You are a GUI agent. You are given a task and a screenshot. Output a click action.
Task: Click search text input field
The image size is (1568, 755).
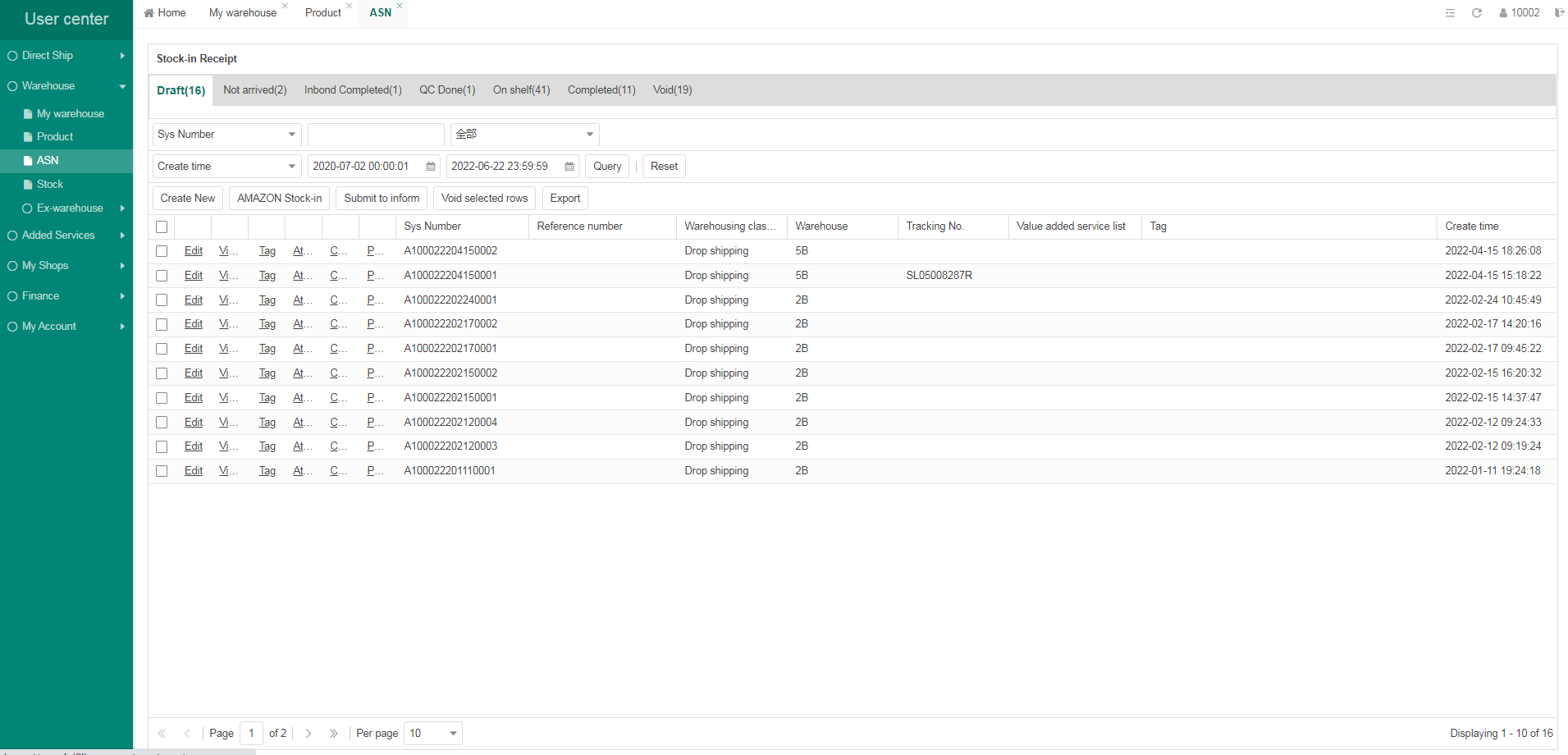tap(376, 135)
